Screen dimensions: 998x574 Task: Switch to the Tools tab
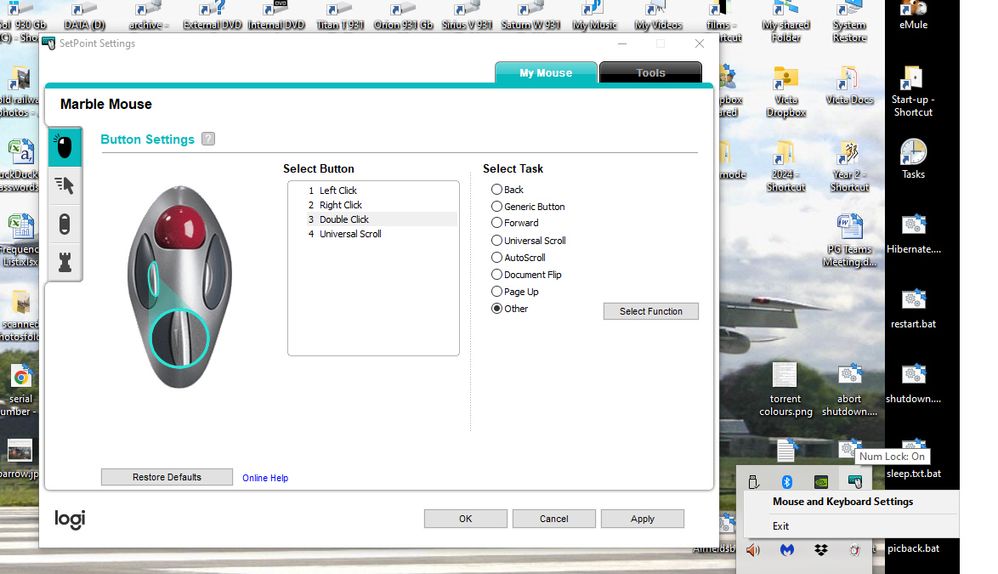click(x=650, y=73)
